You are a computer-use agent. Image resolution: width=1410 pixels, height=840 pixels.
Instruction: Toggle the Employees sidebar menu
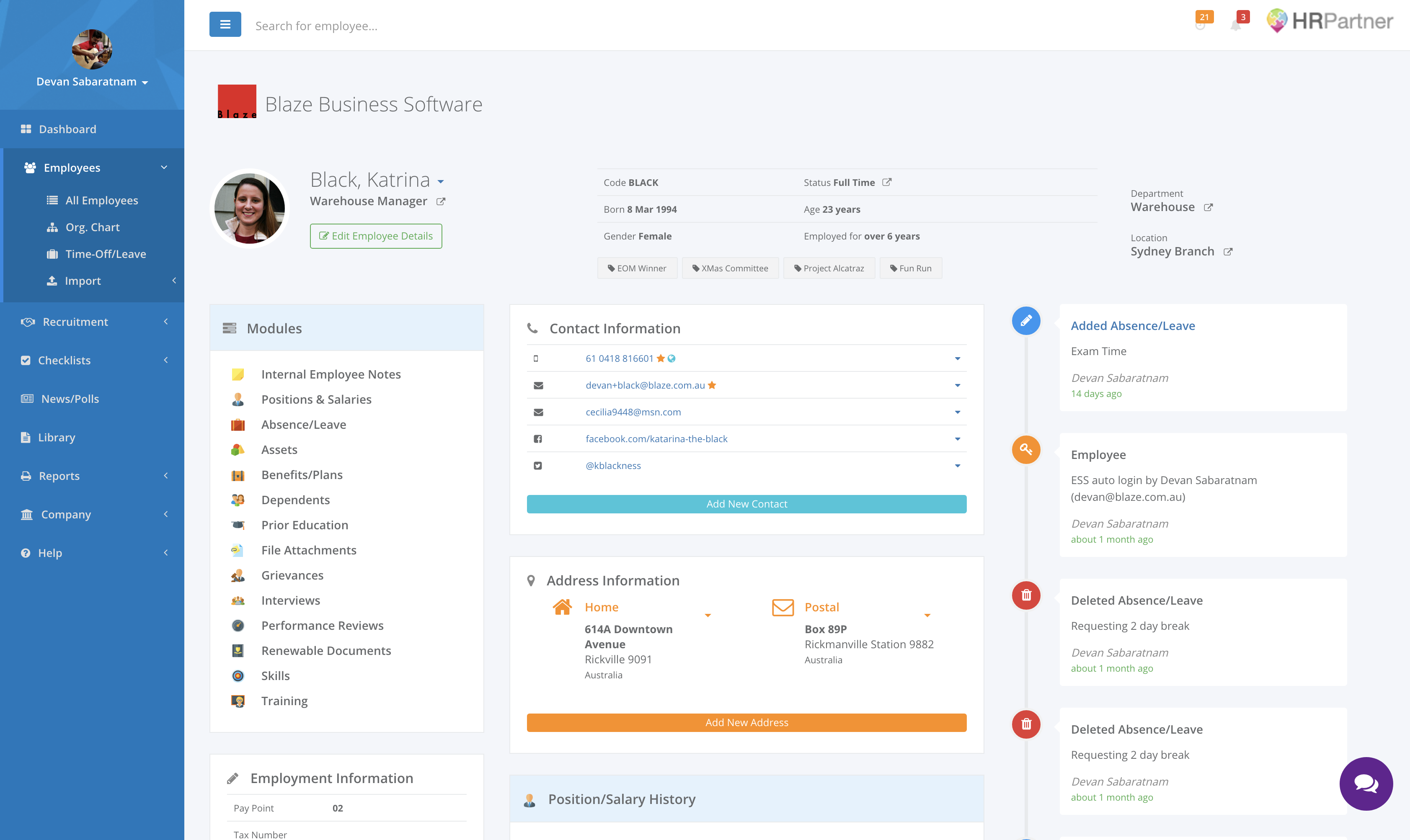click(92, 167)
